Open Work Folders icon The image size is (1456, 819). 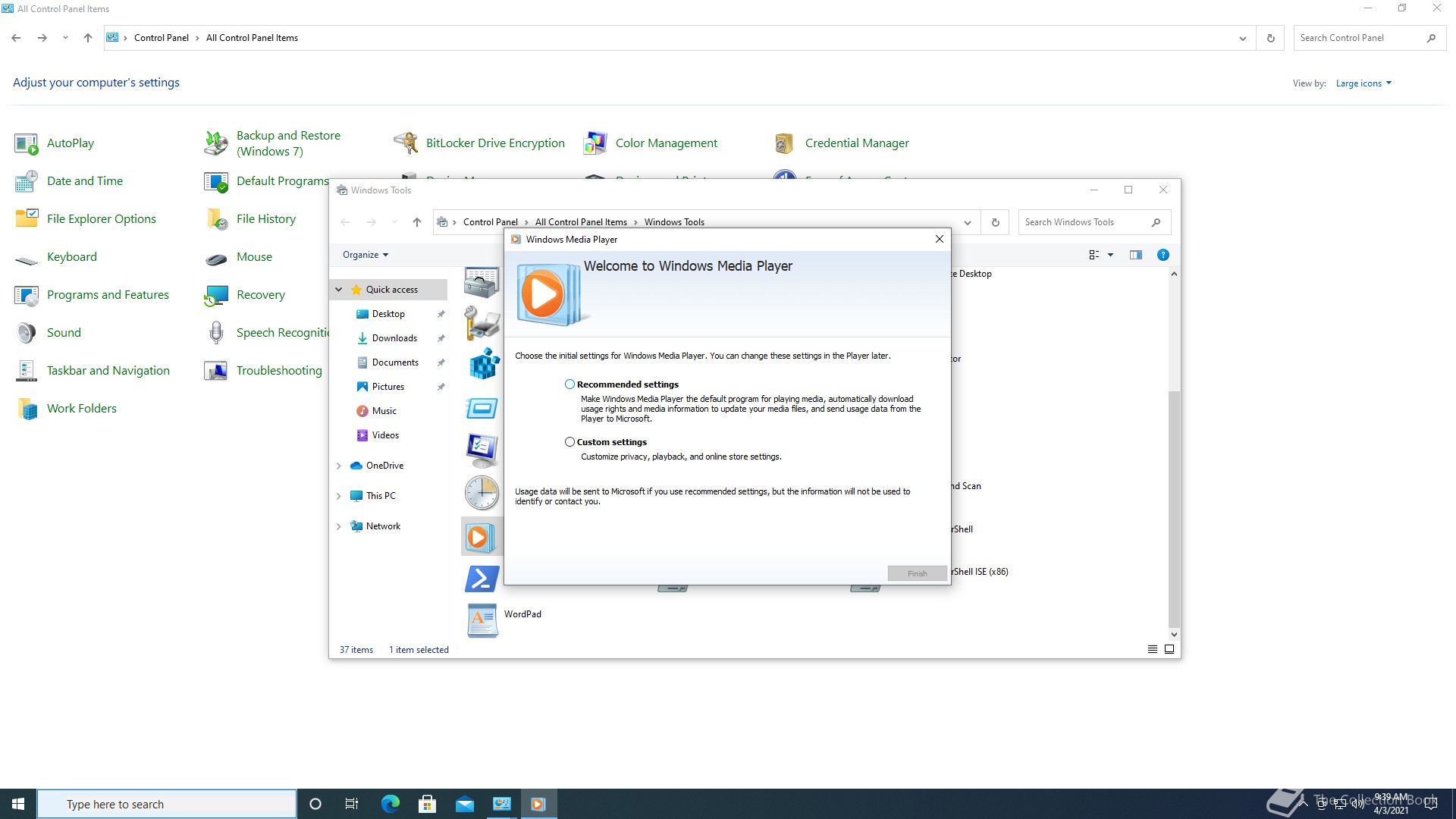pyautogui.click(x=27, y=409)
